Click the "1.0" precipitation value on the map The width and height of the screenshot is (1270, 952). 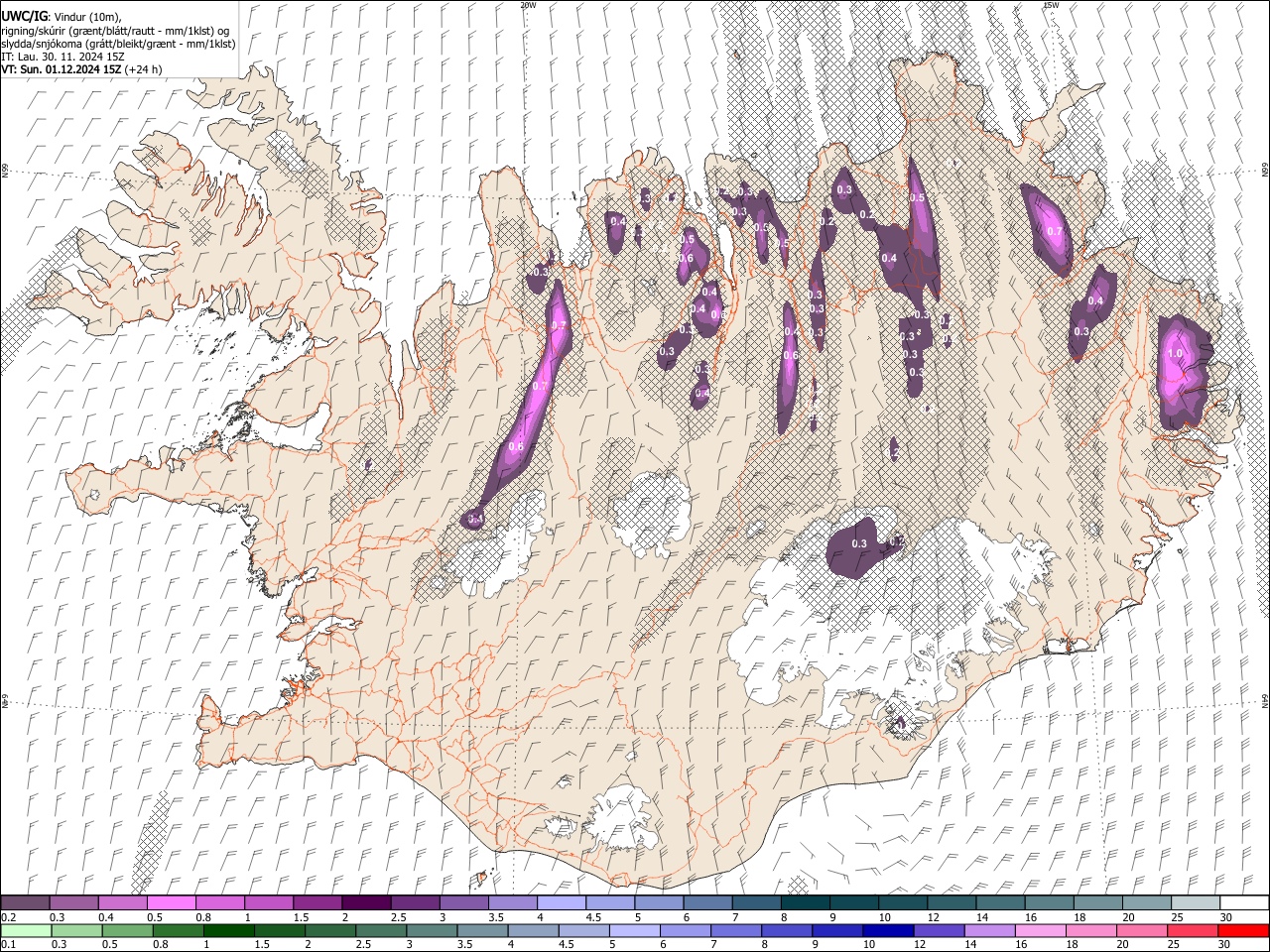click(1177, 353)
